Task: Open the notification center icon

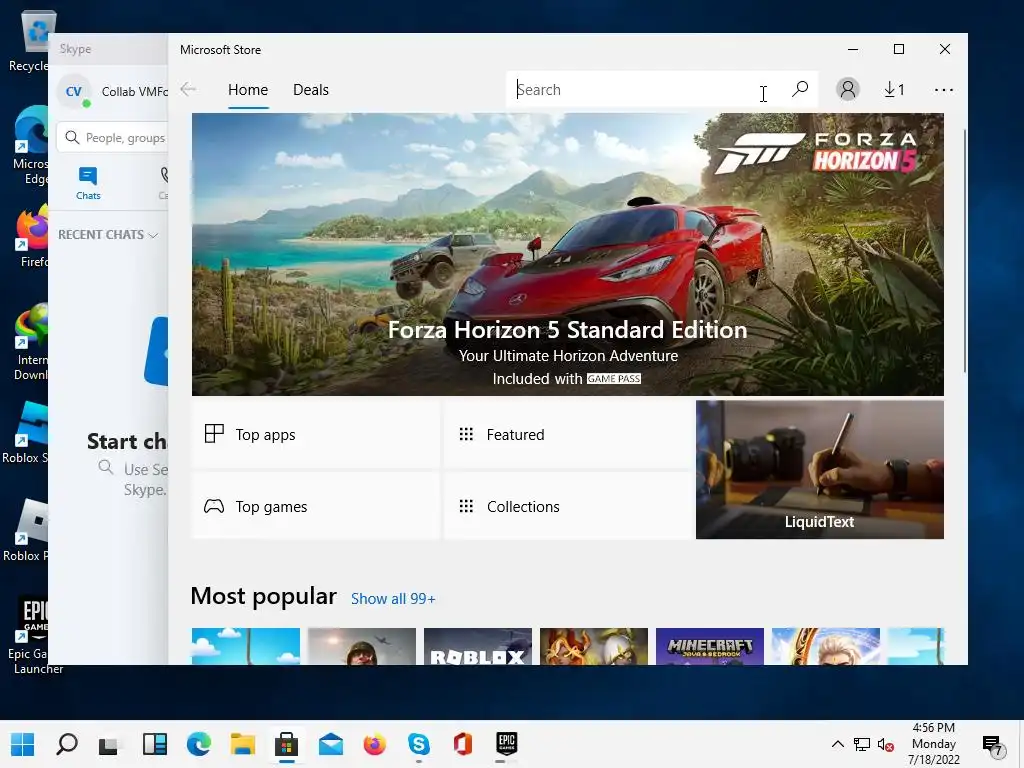Action: click(992, 744)
